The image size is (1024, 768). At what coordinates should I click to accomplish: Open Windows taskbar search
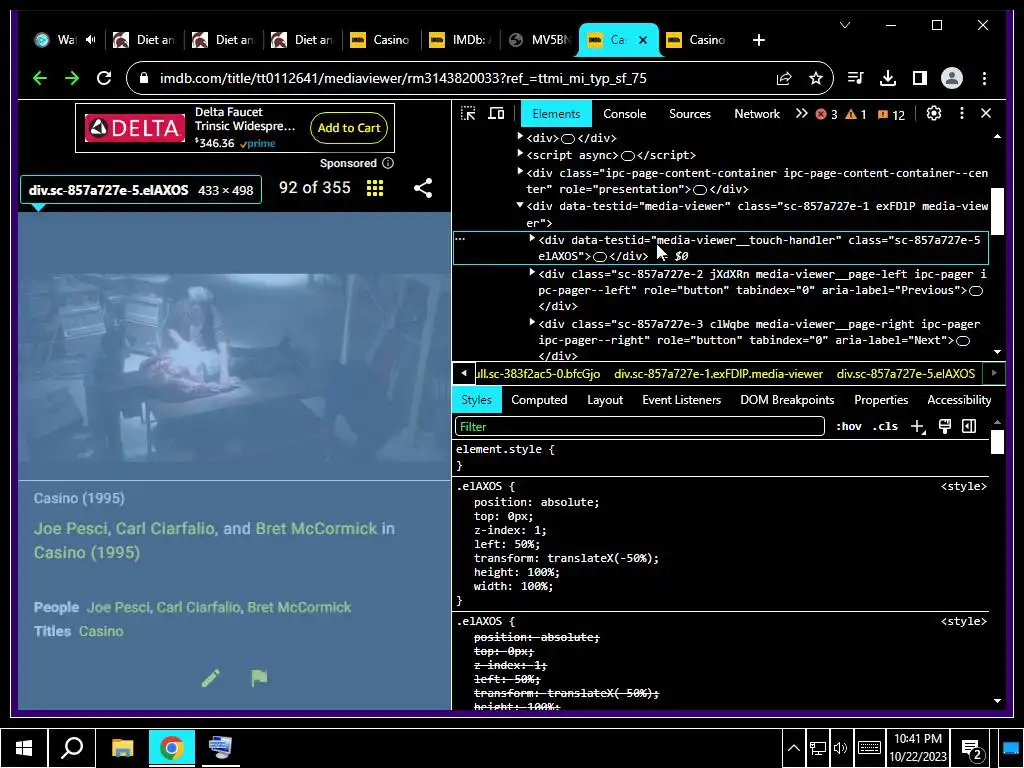(x=72, y=747)
